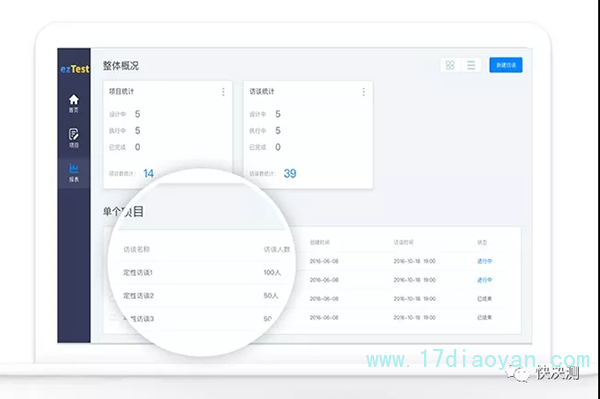Viewport: 600px width, 399px height.
Task: Select the 定性访谈2 row
Action: click(x=202, y=295)
